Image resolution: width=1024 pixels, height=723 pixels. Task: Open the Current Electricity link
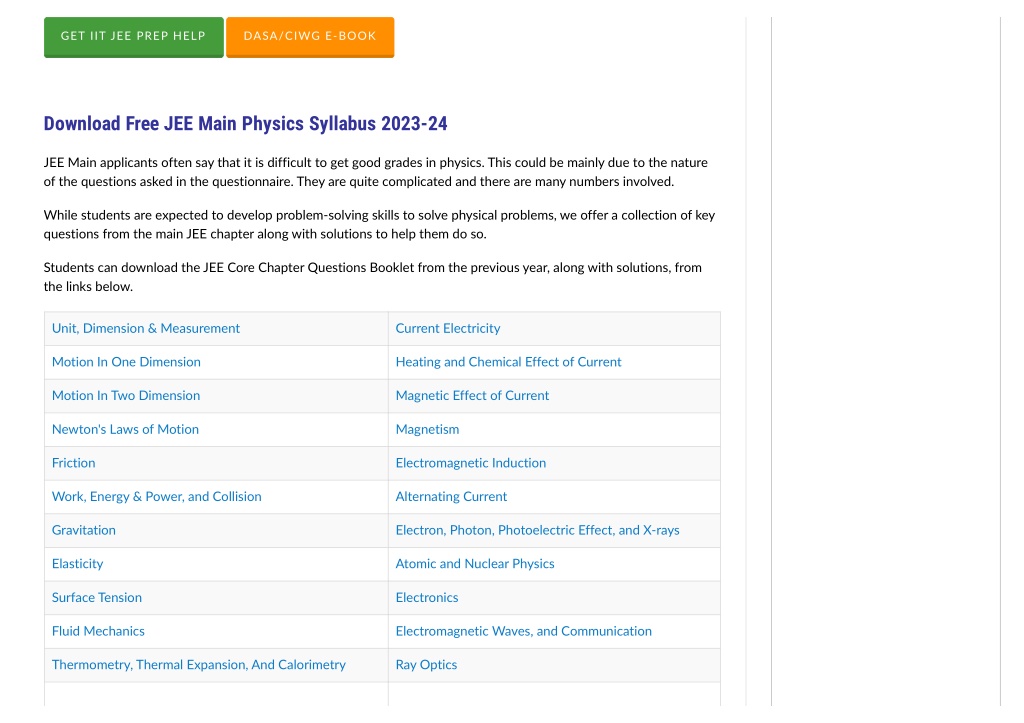point(448,329)
